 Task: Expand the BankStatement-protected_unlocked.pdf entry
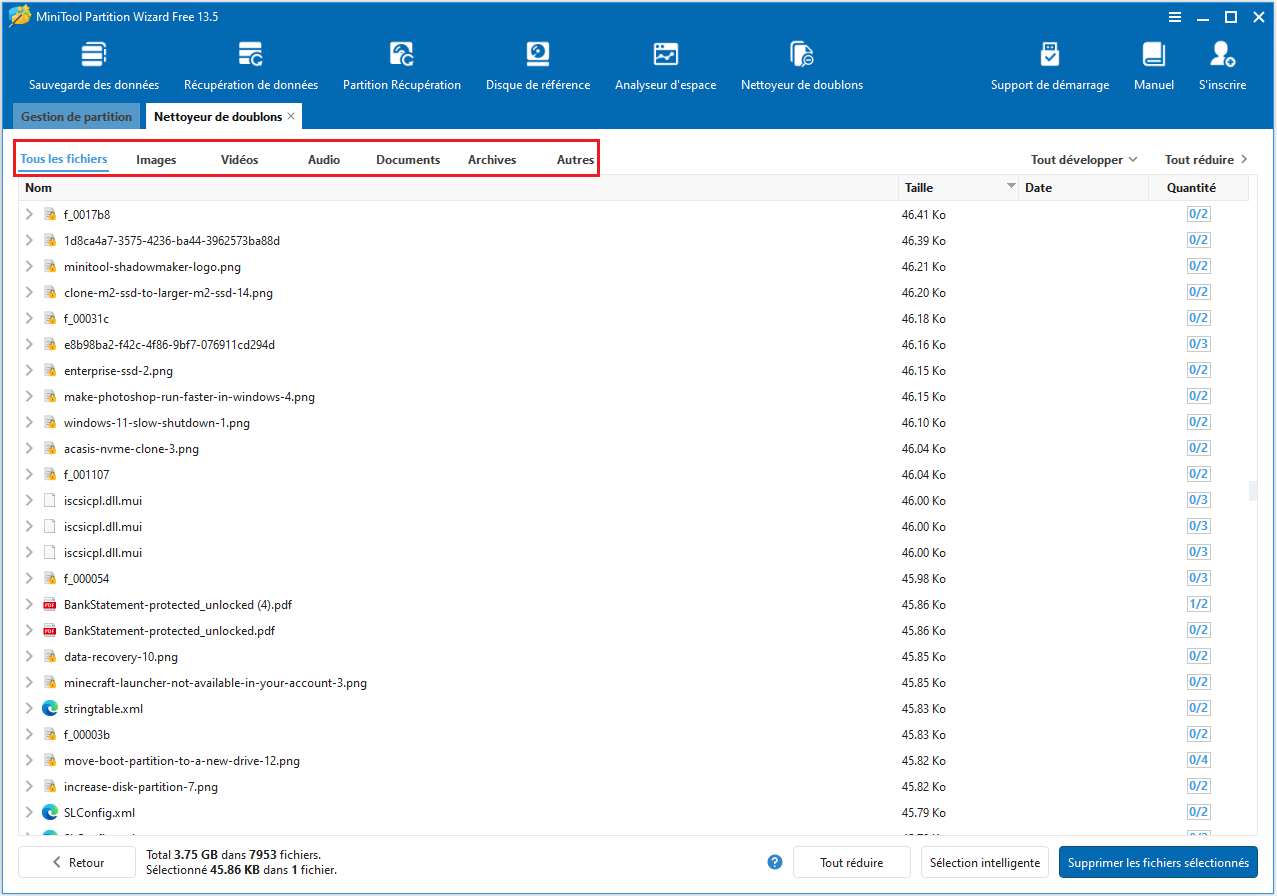click(28, 630)
